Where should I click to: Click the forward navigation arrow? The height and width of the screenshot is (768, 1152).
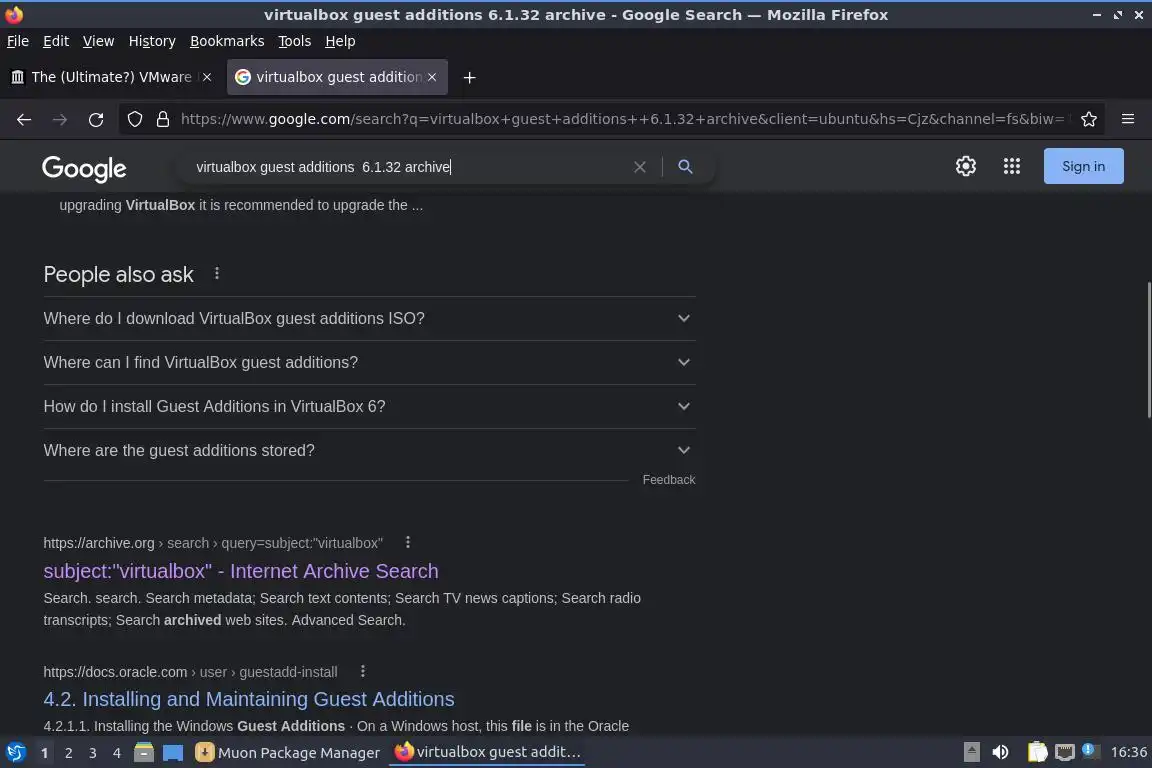tap(60, 120)
